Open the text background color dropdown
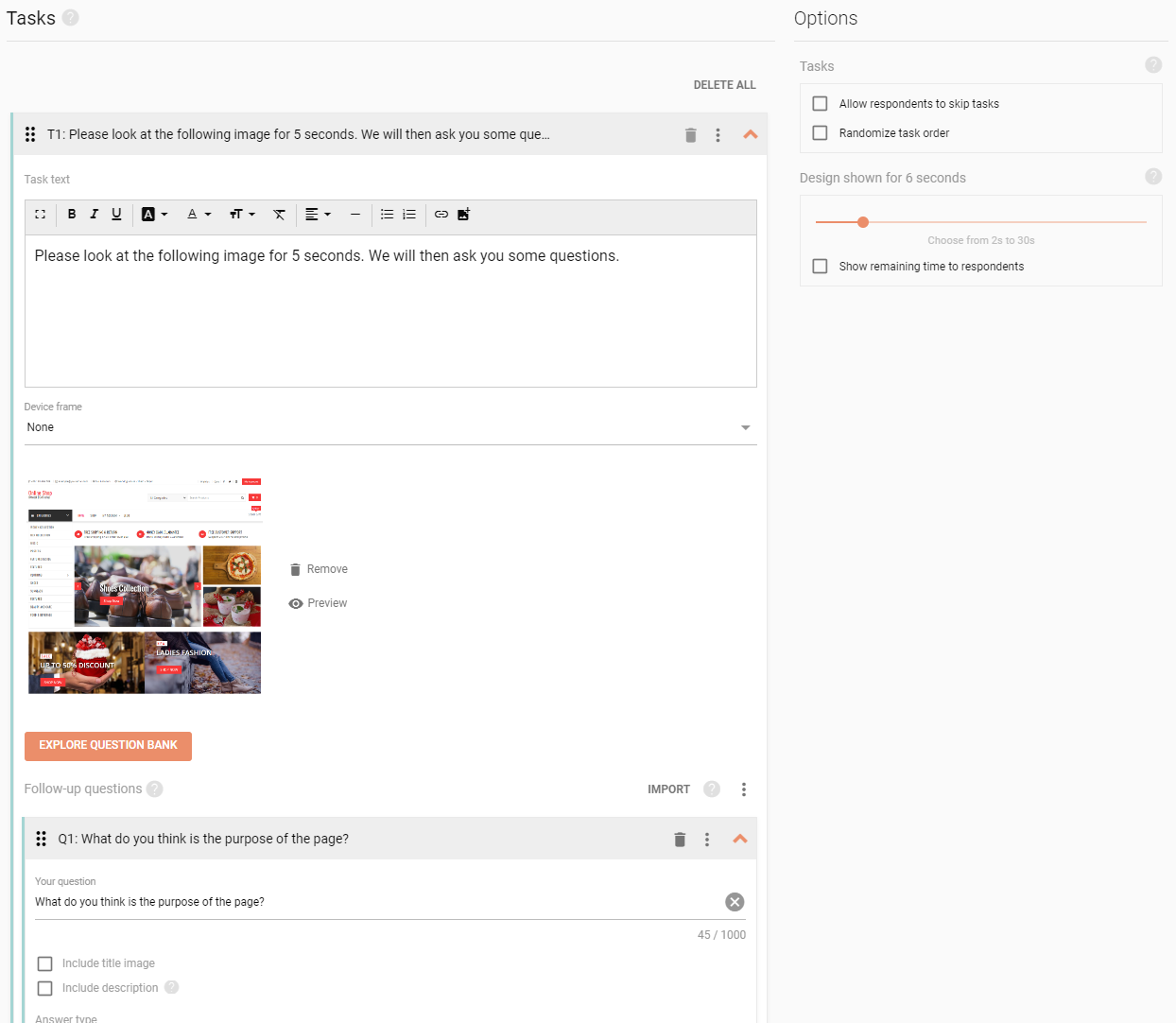 pos(154,215)
